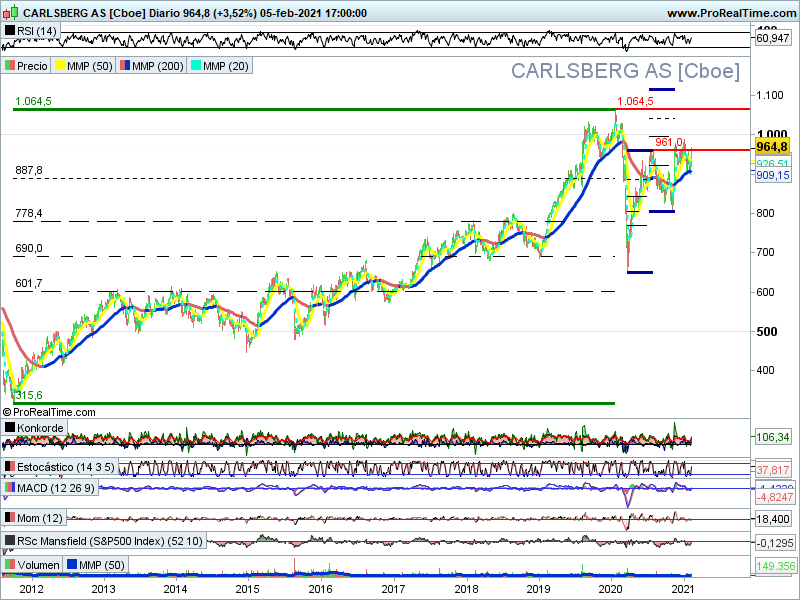This screenshot has width=800, height=600.
Task: Click the RSc Mansfield indicator icon
Action: point(9,541)
